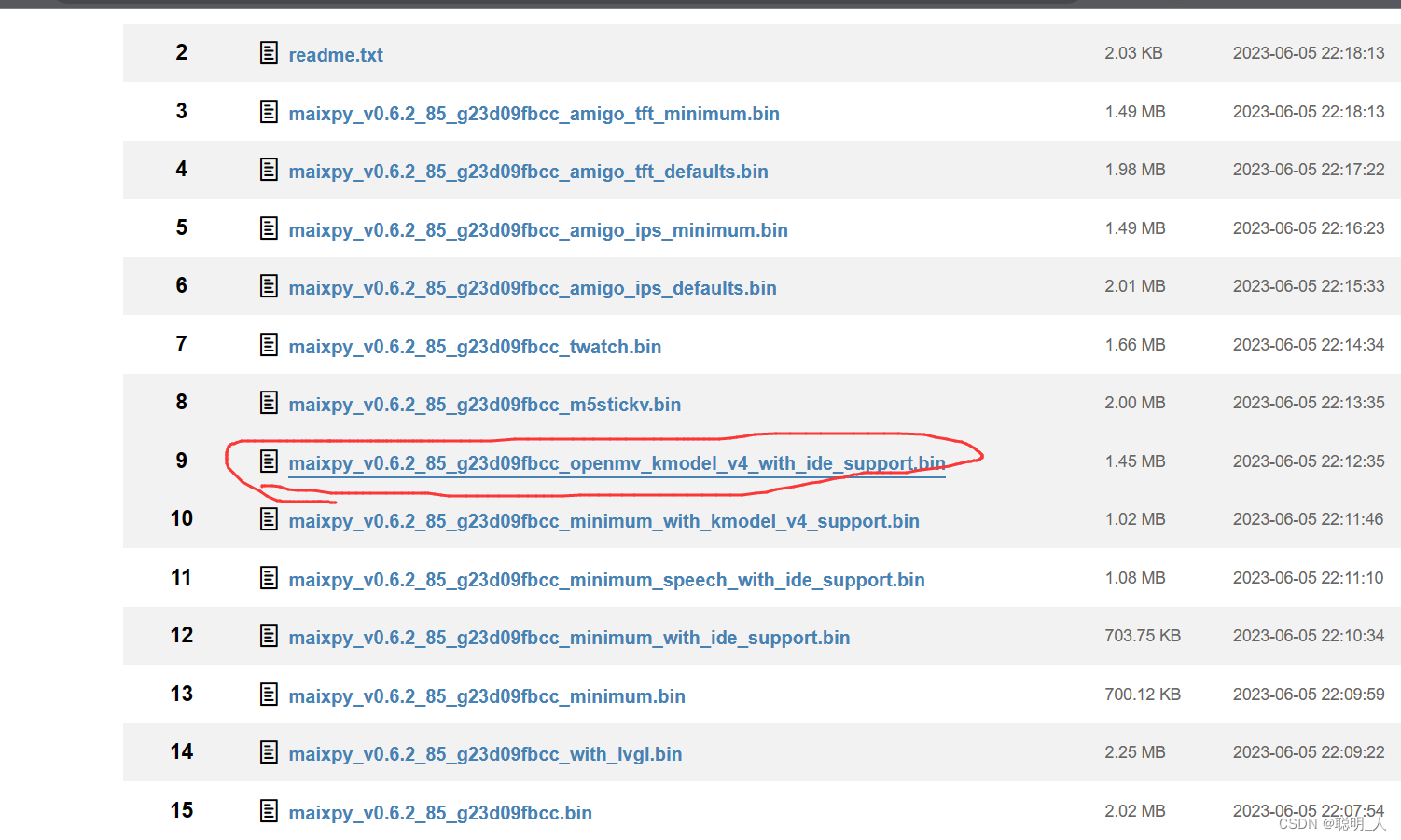
Task: Click the file icon beside amigo_ips_defaults.bin
Action: pyautogui.click(x=269, y=286)
